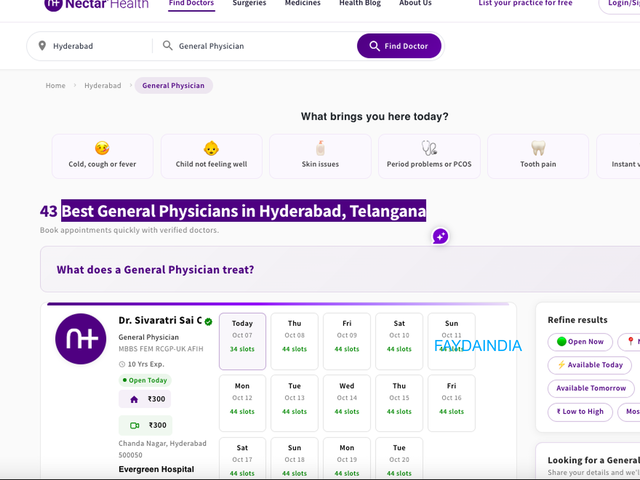
Task: Select the Tooth pain card
Action: [x=538, y=156]
